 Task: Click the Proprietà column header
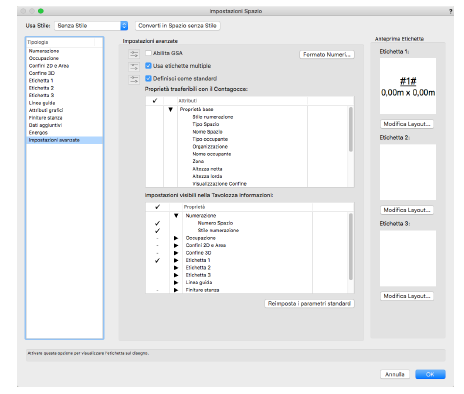(x=247, y=207)
